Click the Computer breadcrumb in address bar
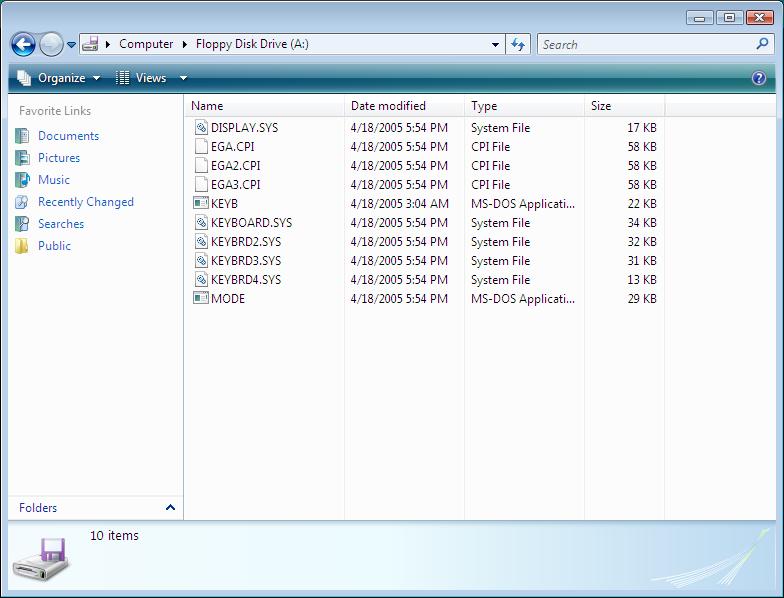784x598 pixels. tap(146, 44)
